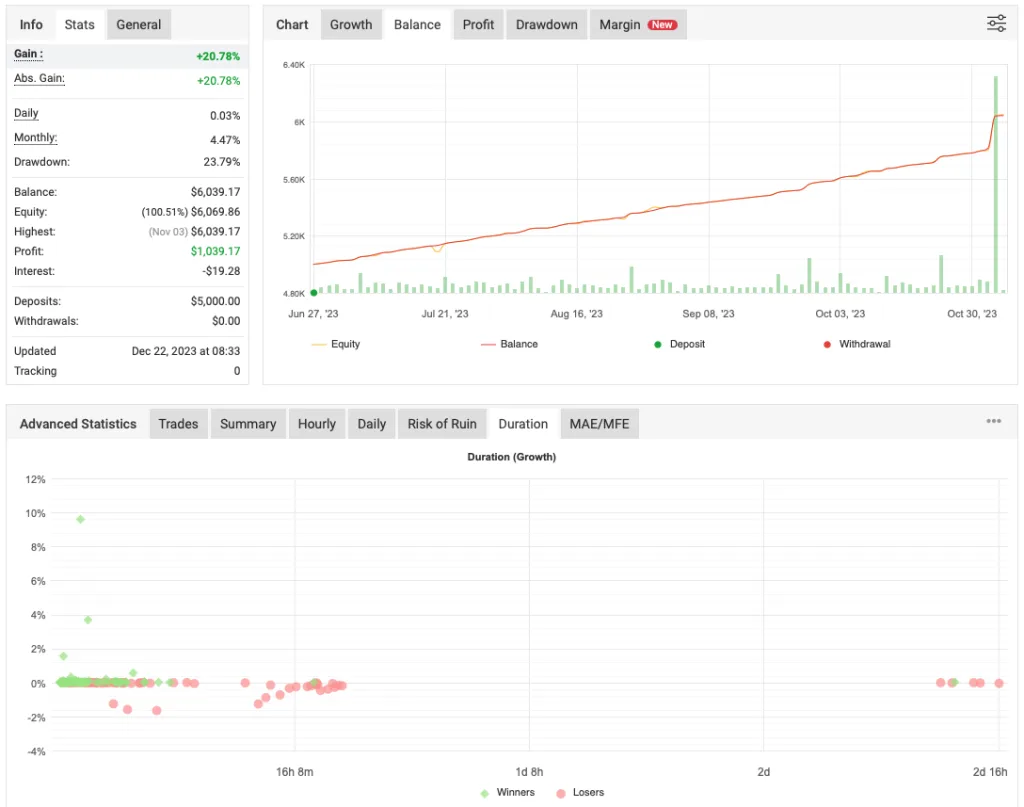
Task: Open the Risk of Ruin tab
Action: pos(442,423)
